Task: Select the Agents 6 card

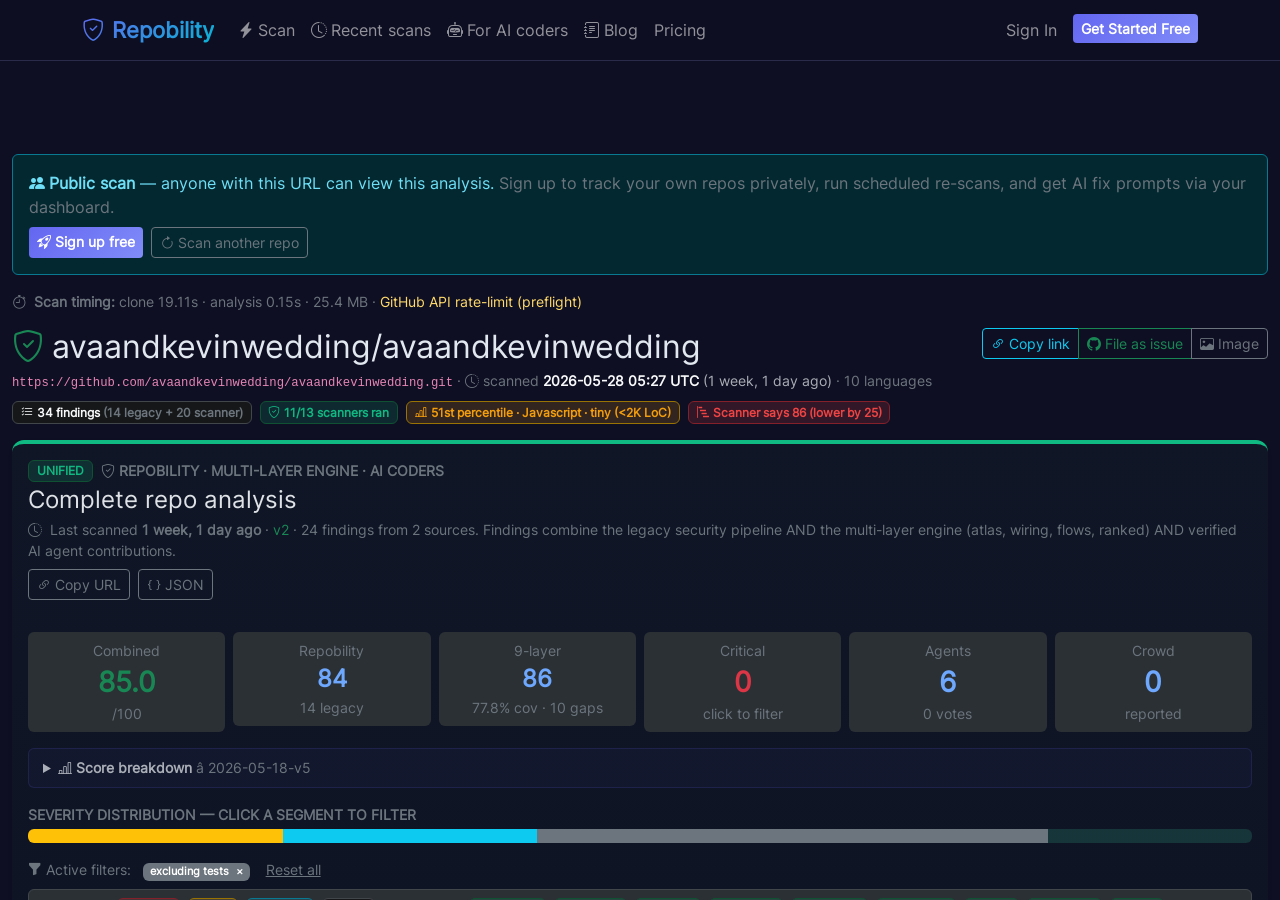Action: click(x=948, y=682)
